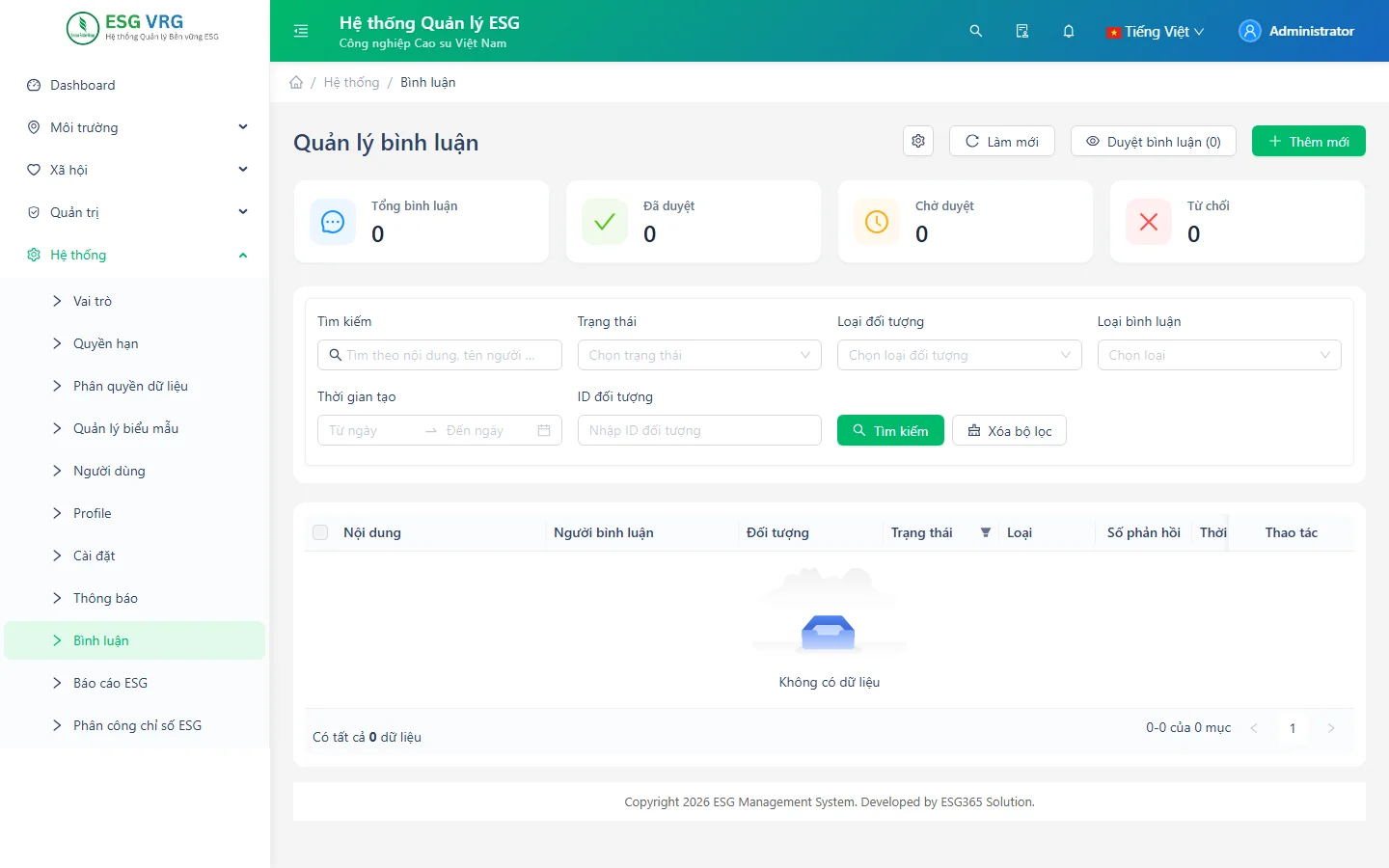Click the Dashboard gauge icon

pyautogui.click(x=34, y=85)
